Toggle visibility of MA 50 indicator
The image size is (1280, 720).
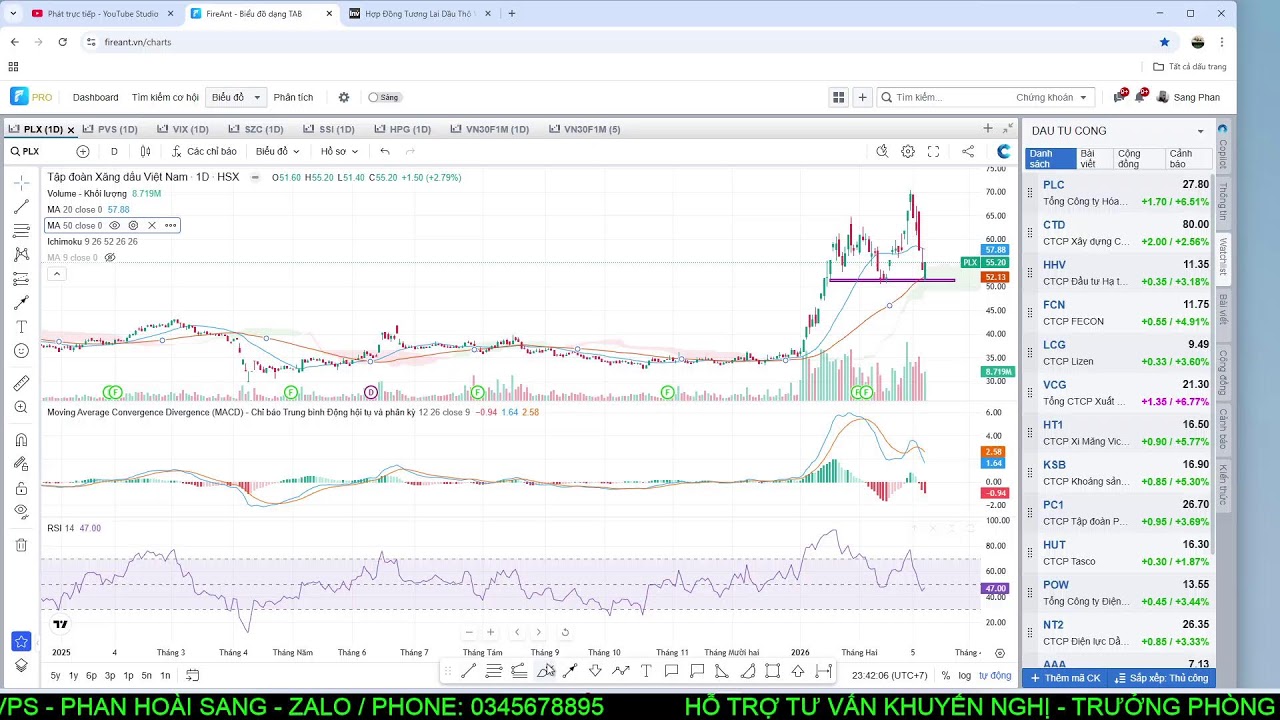pos(114,225)
